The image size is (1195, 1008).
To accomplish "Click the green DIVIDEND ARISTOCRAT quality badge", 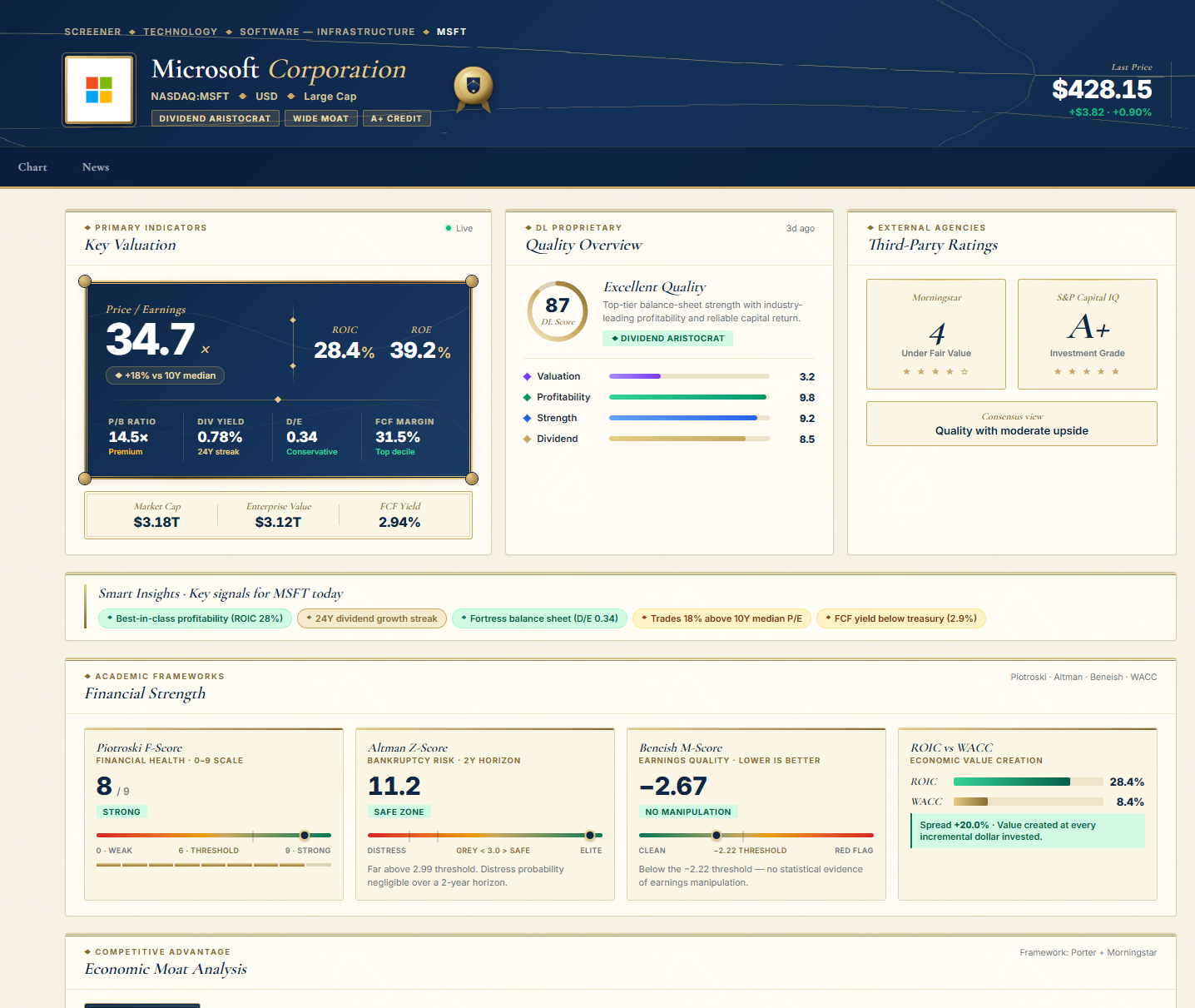I will 667,338.
